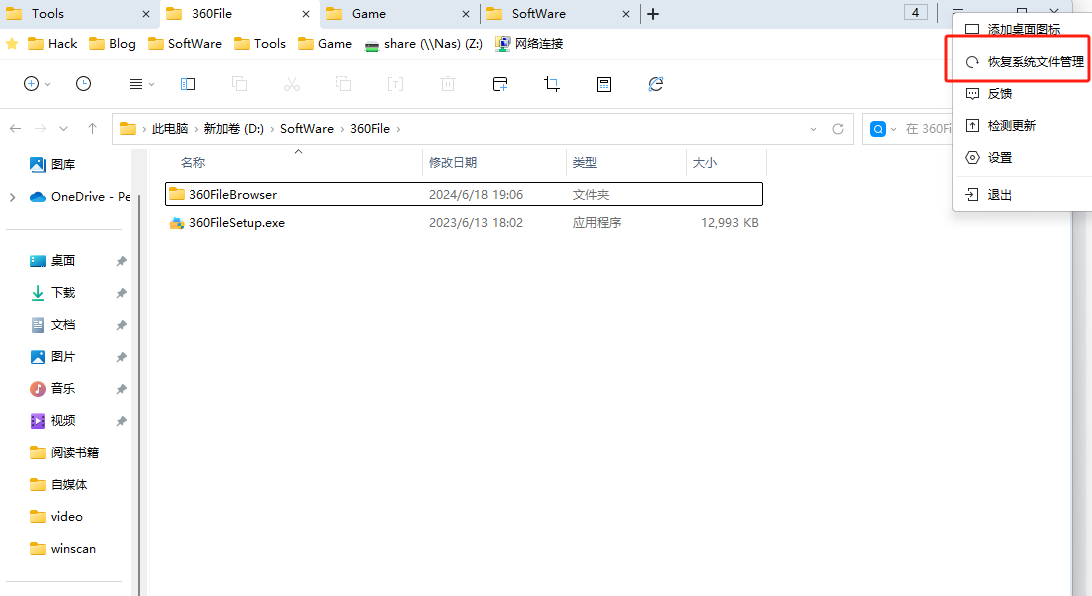This screenshot has height=596, width=1092.
Task: Open the view layout dropdown
Action: pyautogui.click(x=139, y=84)
